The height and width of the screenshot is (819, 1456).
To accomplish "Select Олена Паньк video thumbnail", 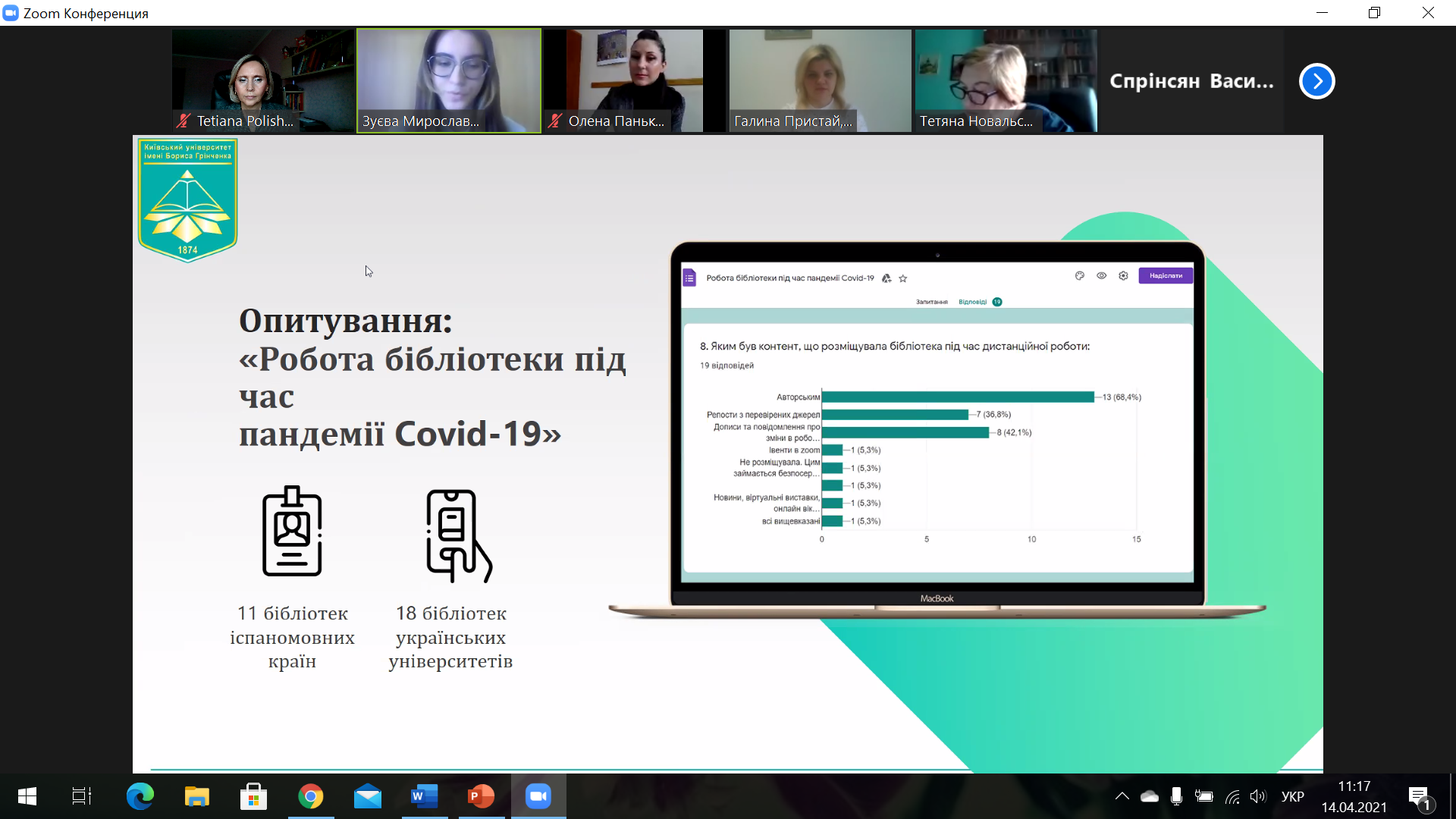I will click(x=634, y=80).
